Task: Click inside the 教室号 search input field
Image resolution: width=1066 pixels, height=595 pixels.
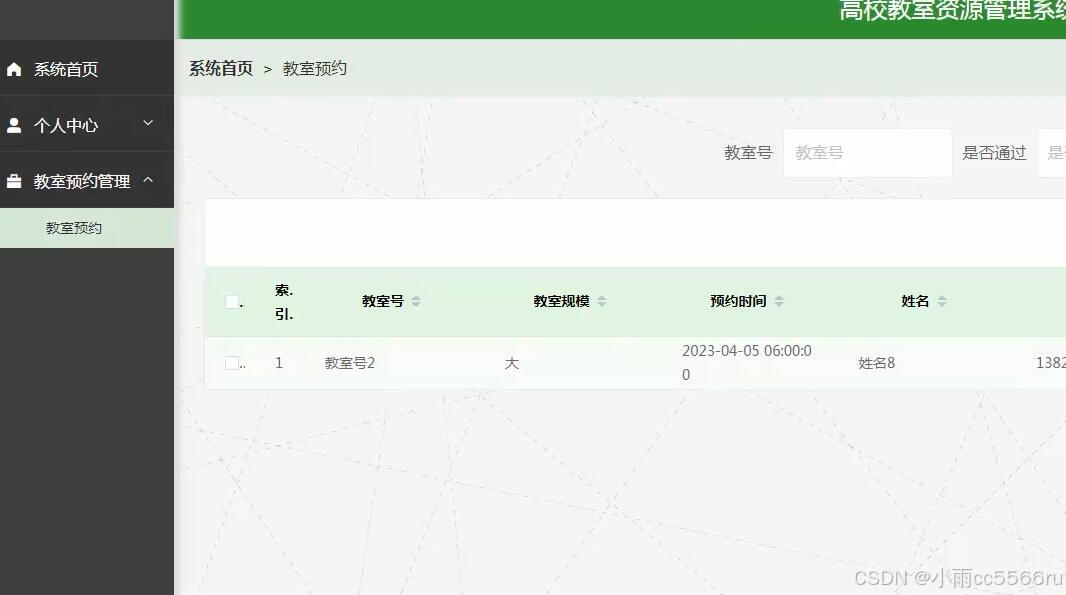Action: coord(868,152)
